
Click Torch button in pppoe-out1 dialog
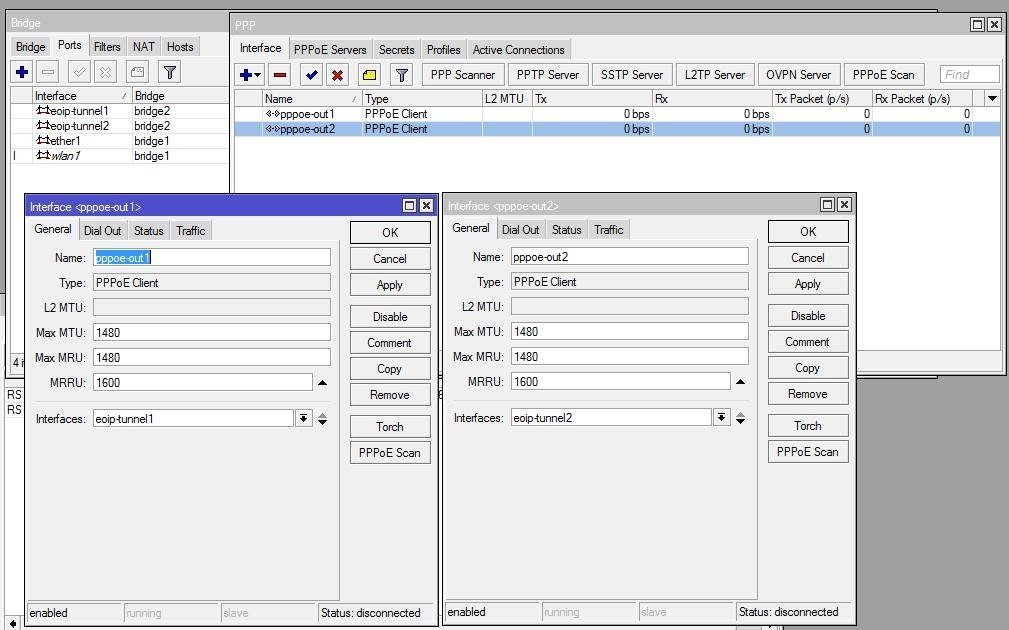[x=389, y=427]
